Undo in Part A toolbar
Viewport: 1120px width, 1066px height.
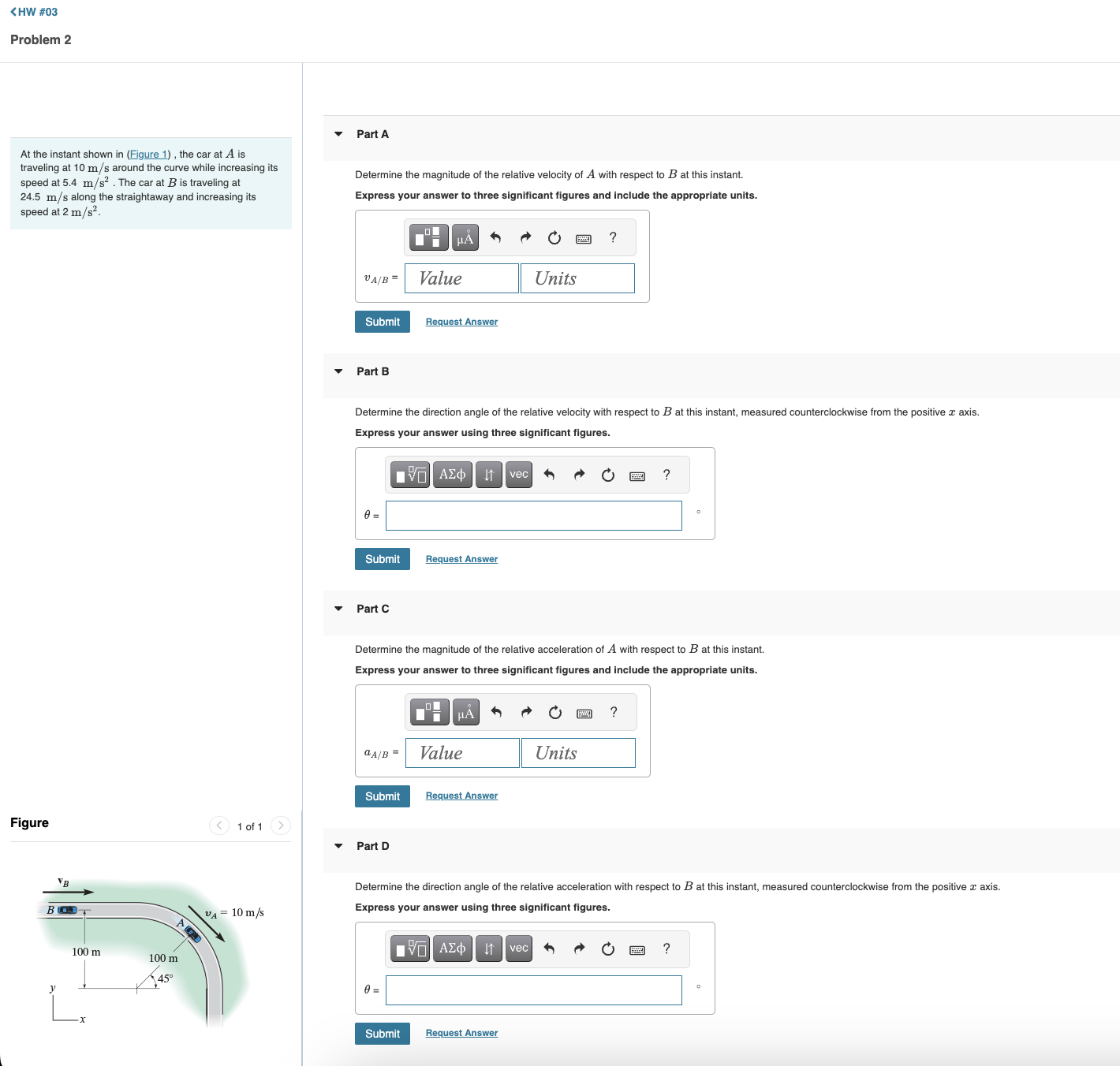point(495,237)
